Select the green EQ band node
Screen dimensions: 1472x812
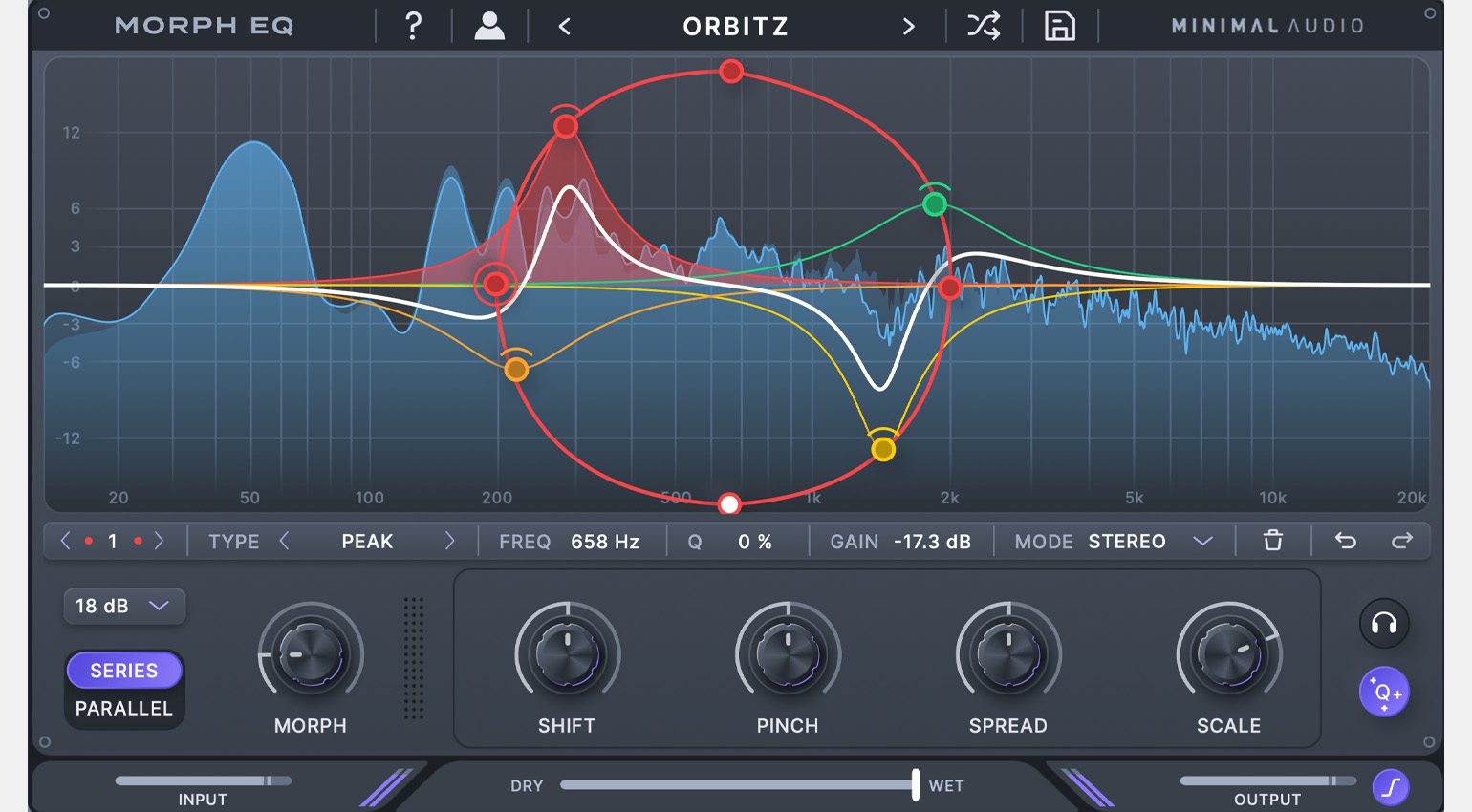[935, 203]
